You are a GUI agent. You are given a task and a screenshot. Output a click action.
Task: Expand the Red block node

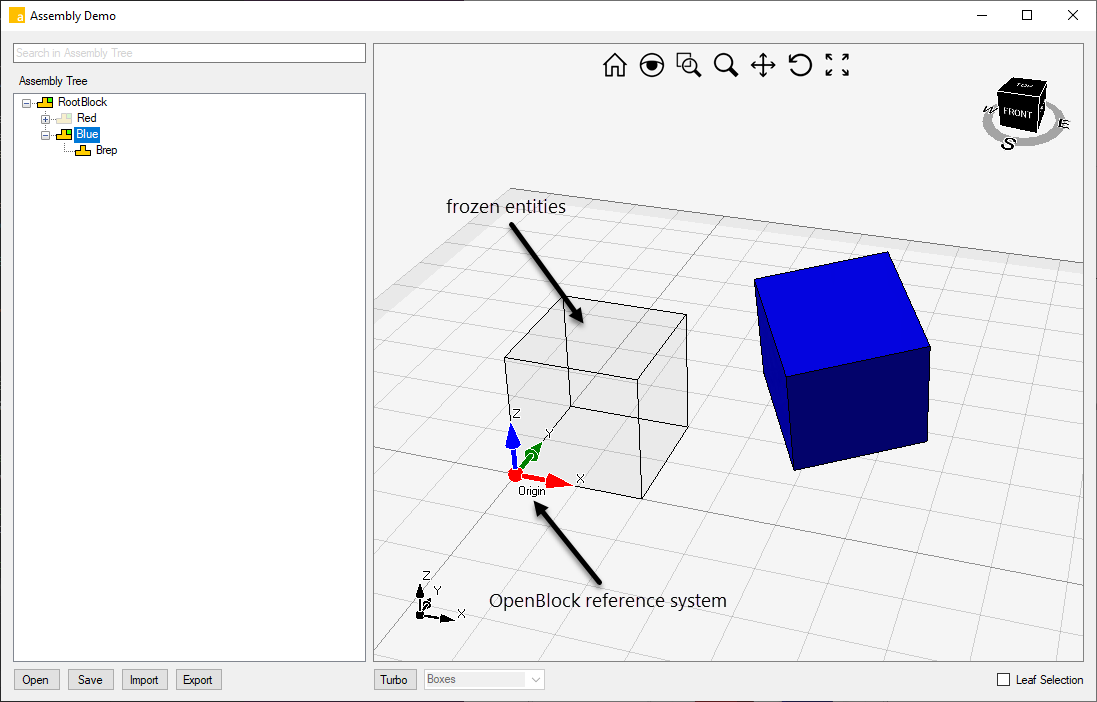44,118
